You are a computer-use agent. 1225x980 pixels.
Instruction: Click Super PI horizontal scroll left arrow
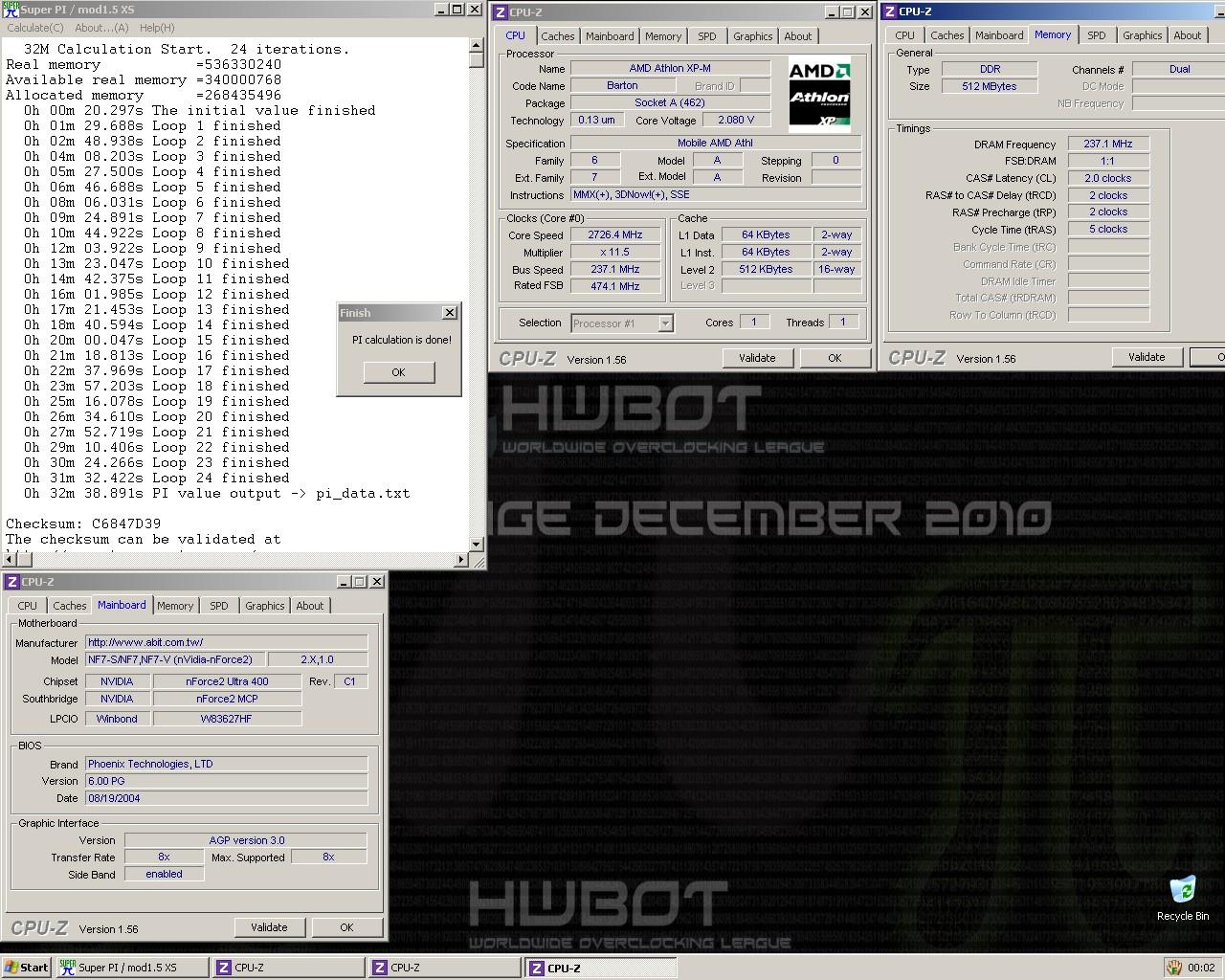(x=8, y=560)
